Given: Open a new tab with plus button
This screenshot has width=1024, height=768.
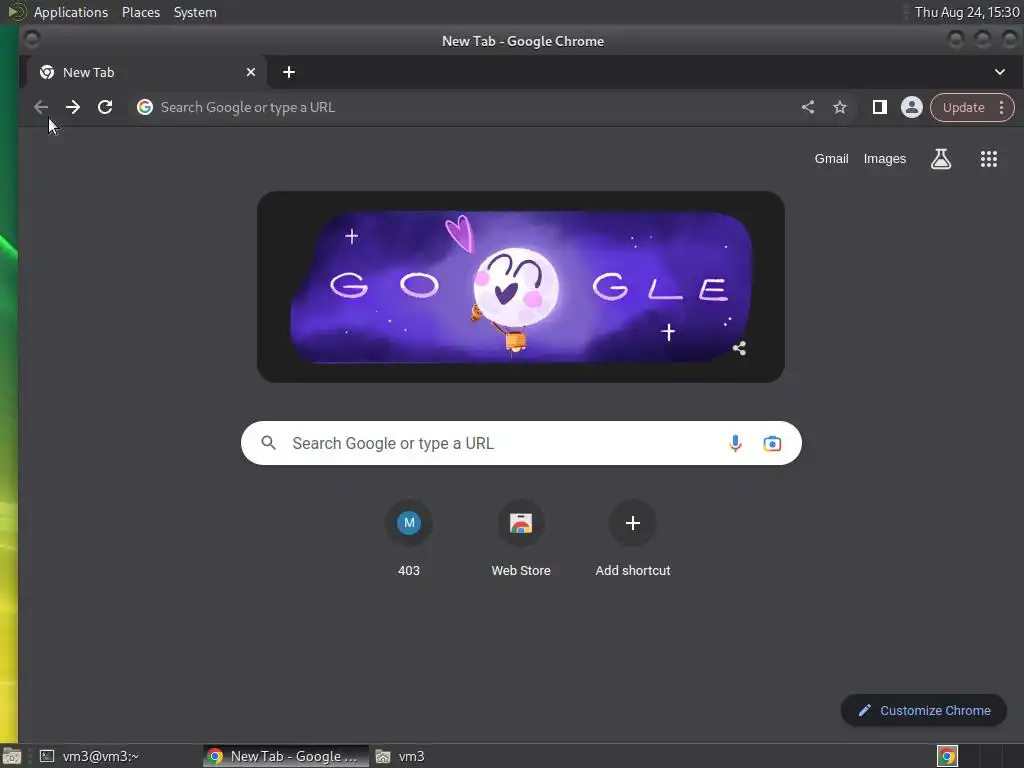Looking at the screenshot, I should click(x=289, y=72).
